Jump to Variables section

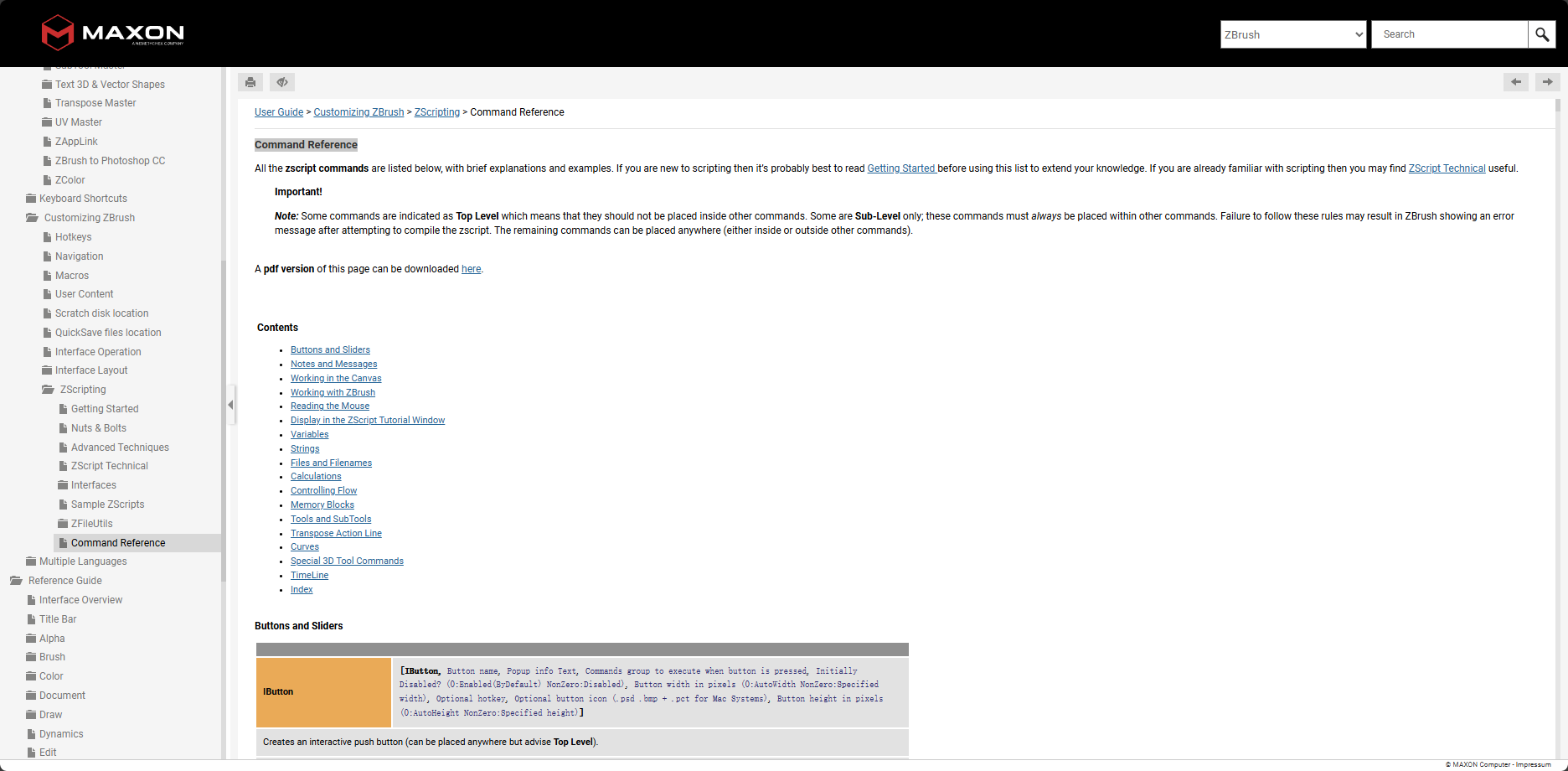(309, 435)
